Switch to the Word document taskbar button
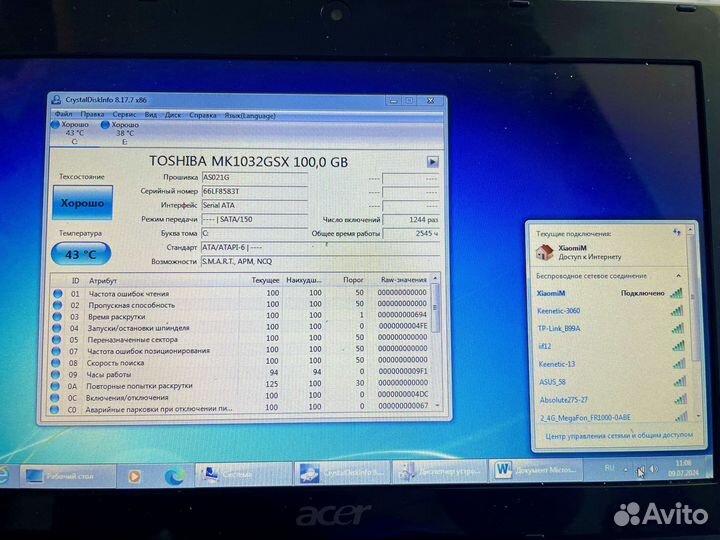 click(x=535, y=470)
